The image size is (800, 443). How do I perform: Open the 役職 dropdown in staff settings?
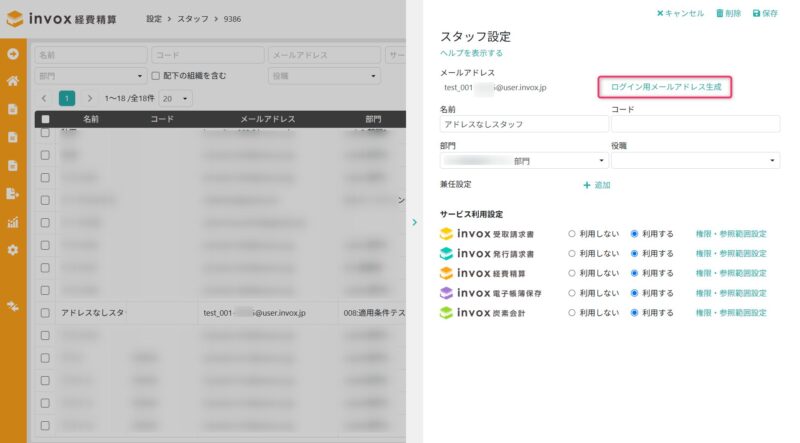(x=695, y=161)
